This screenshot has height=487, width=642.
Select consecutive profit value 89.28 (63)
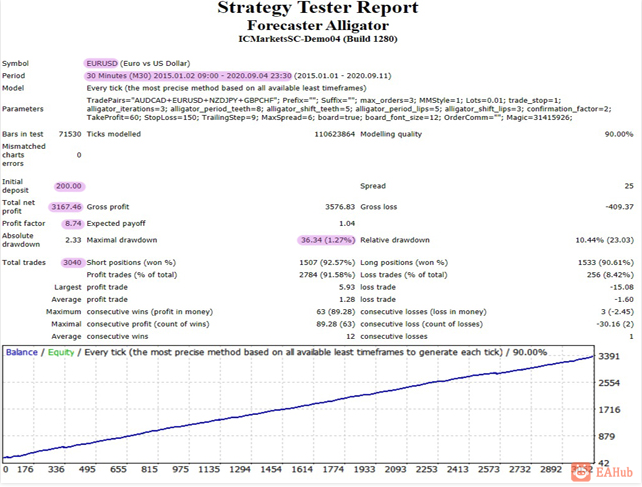coord(335,324)
